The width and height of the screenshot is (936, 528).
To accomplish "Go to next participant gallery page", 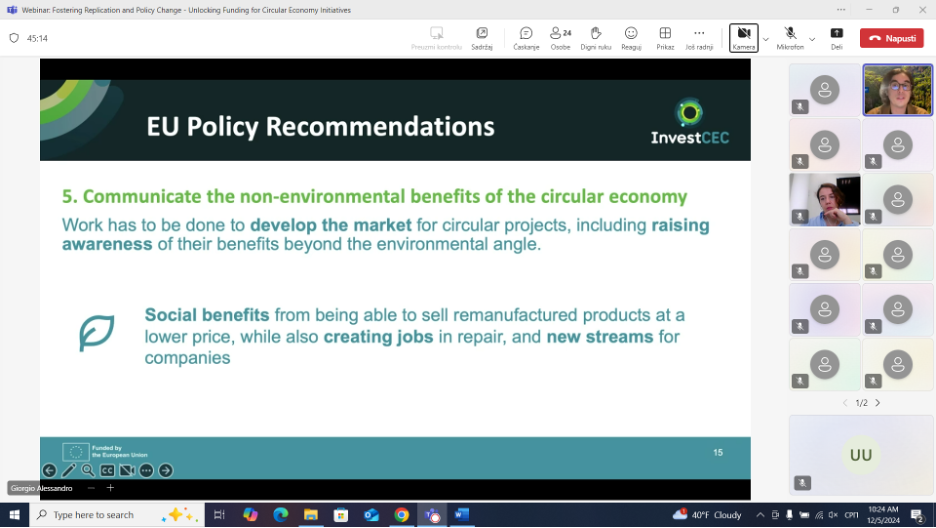I will coord(878,403).
